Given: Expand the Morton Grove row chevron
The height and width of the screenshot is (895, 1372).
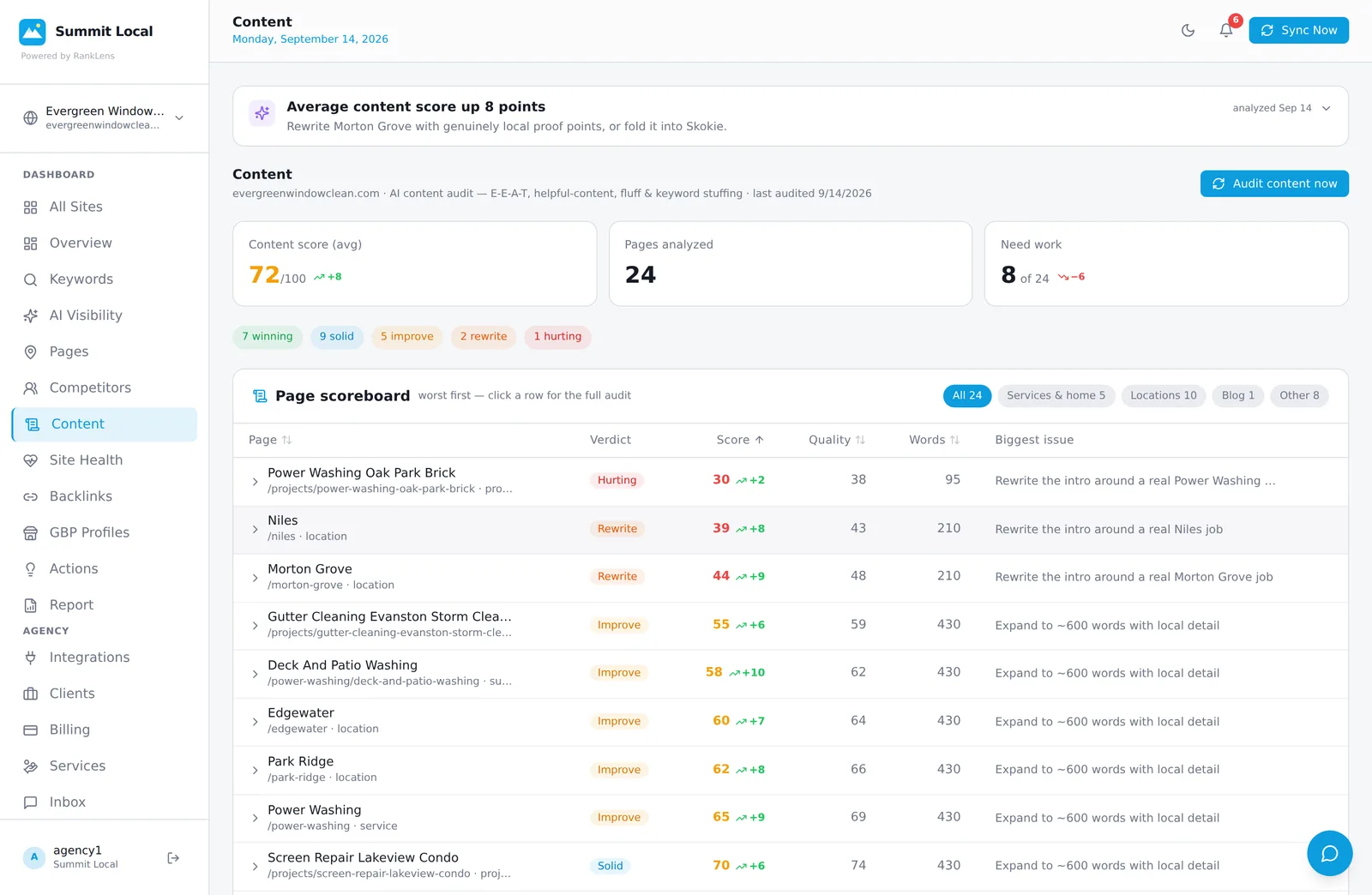Looking at the screenshot, I should tap(255, 578).
